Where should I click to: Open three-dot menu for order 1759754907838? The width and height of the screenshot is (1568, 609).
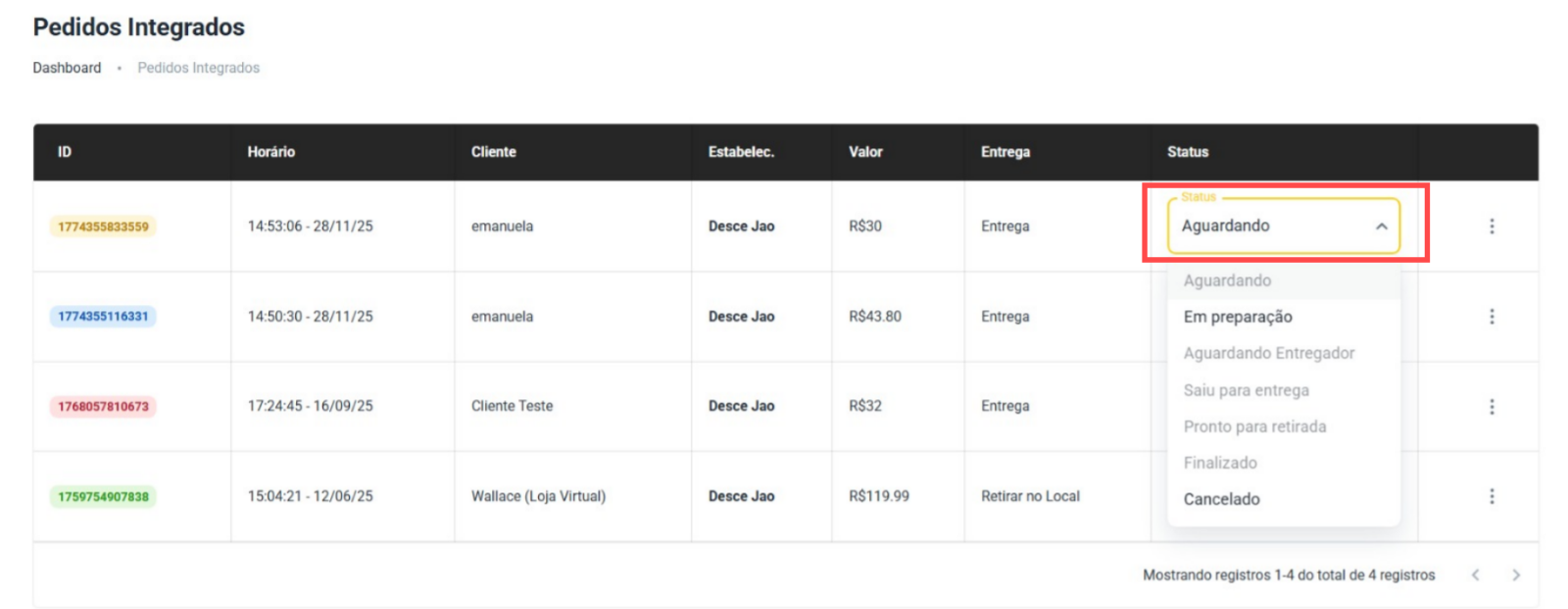pos(1492,496)
